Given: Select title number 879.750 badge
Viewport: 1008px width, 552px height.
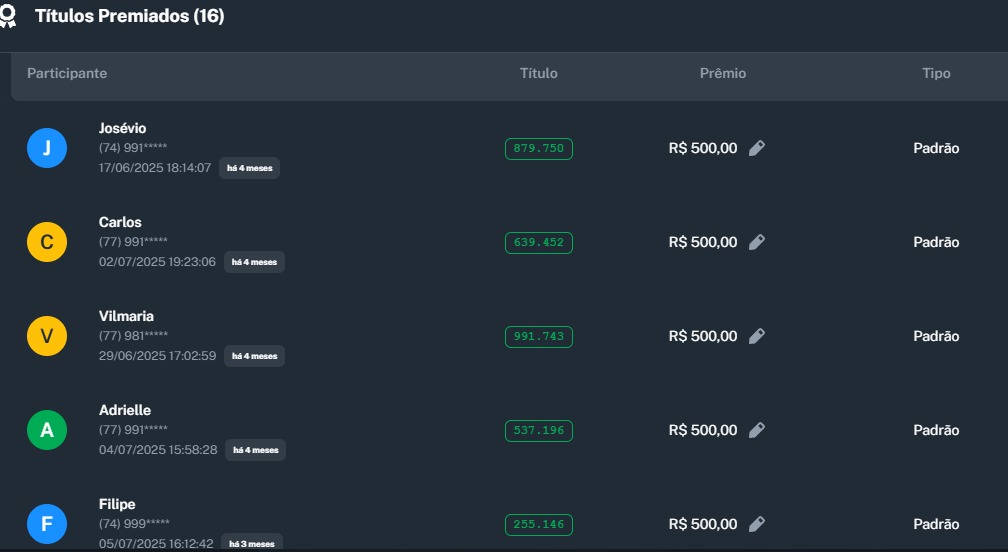Looking at the screenshot, I should click(x=539, y=149).
